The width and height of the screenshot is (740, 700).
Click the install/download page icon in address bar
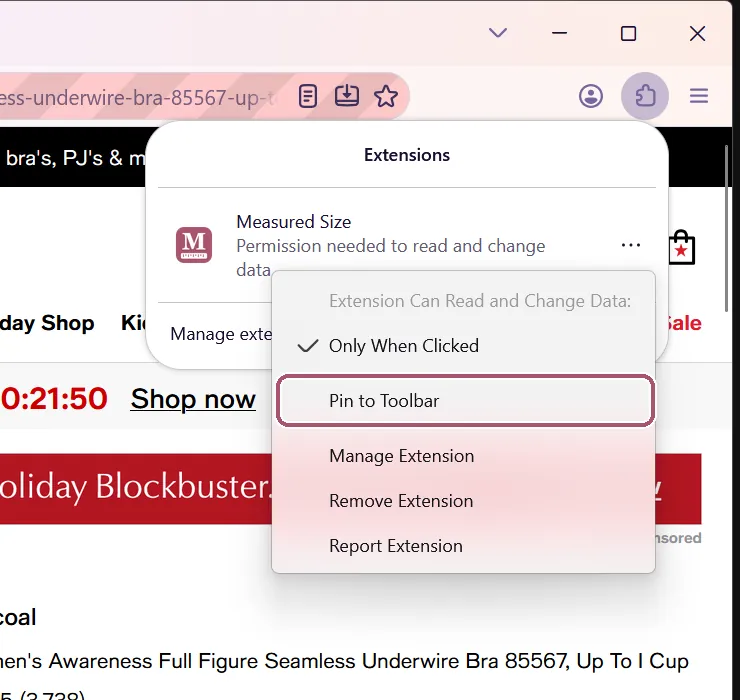coord(346,96)
